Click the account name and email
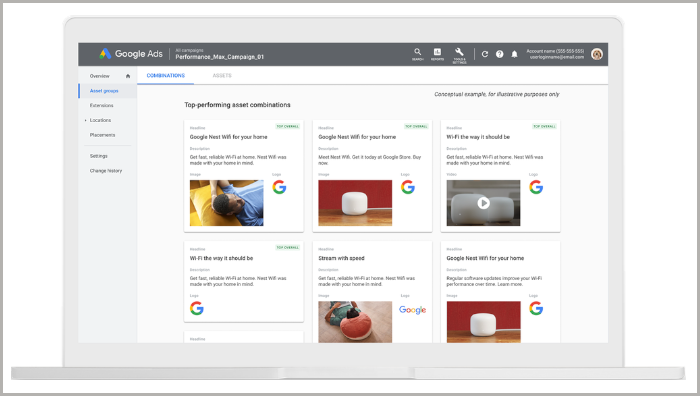The image size is (700, 396). [555, 54]
